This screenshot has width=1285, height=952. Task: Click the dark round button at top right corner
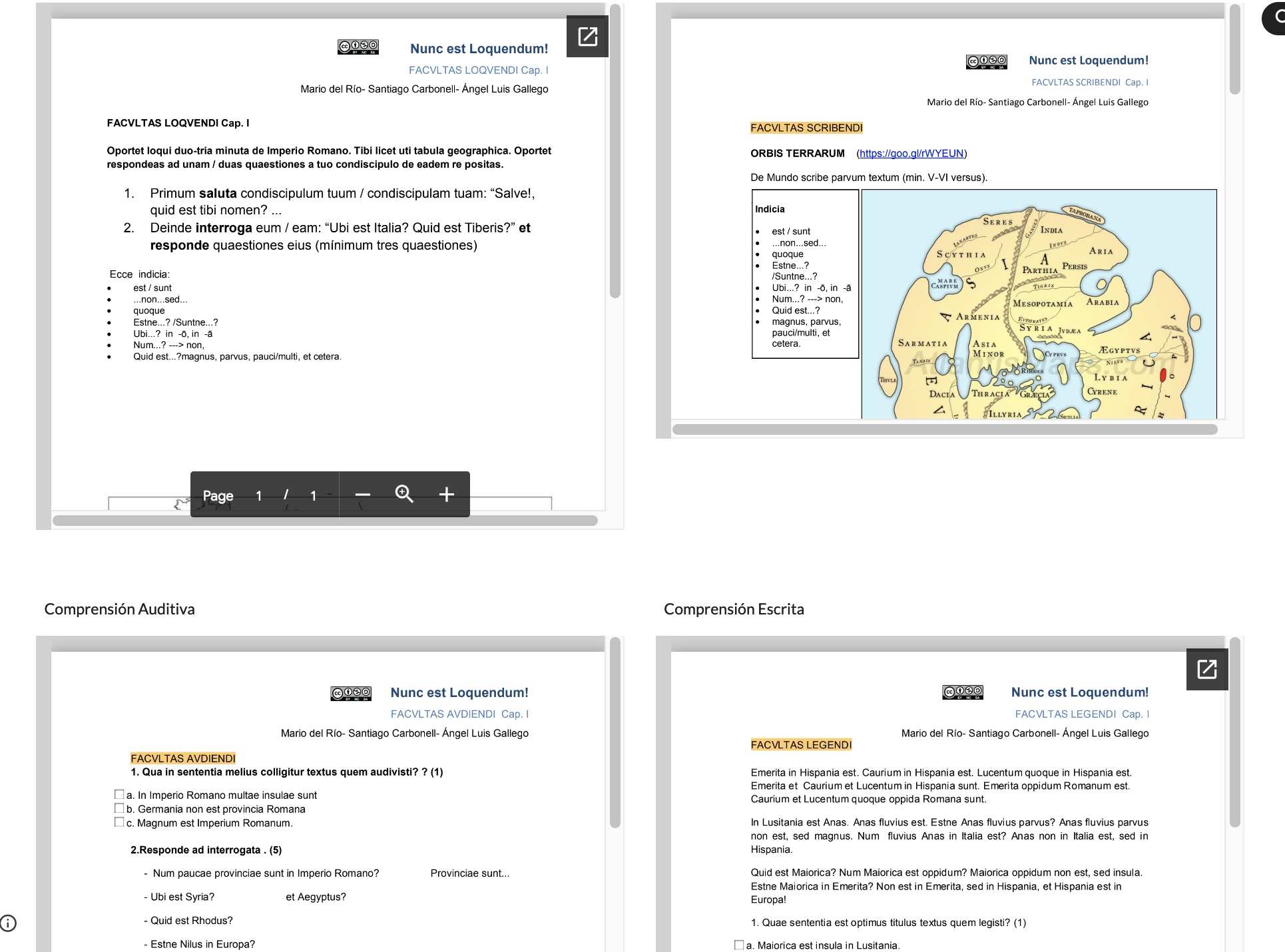tap(1274, 19)
